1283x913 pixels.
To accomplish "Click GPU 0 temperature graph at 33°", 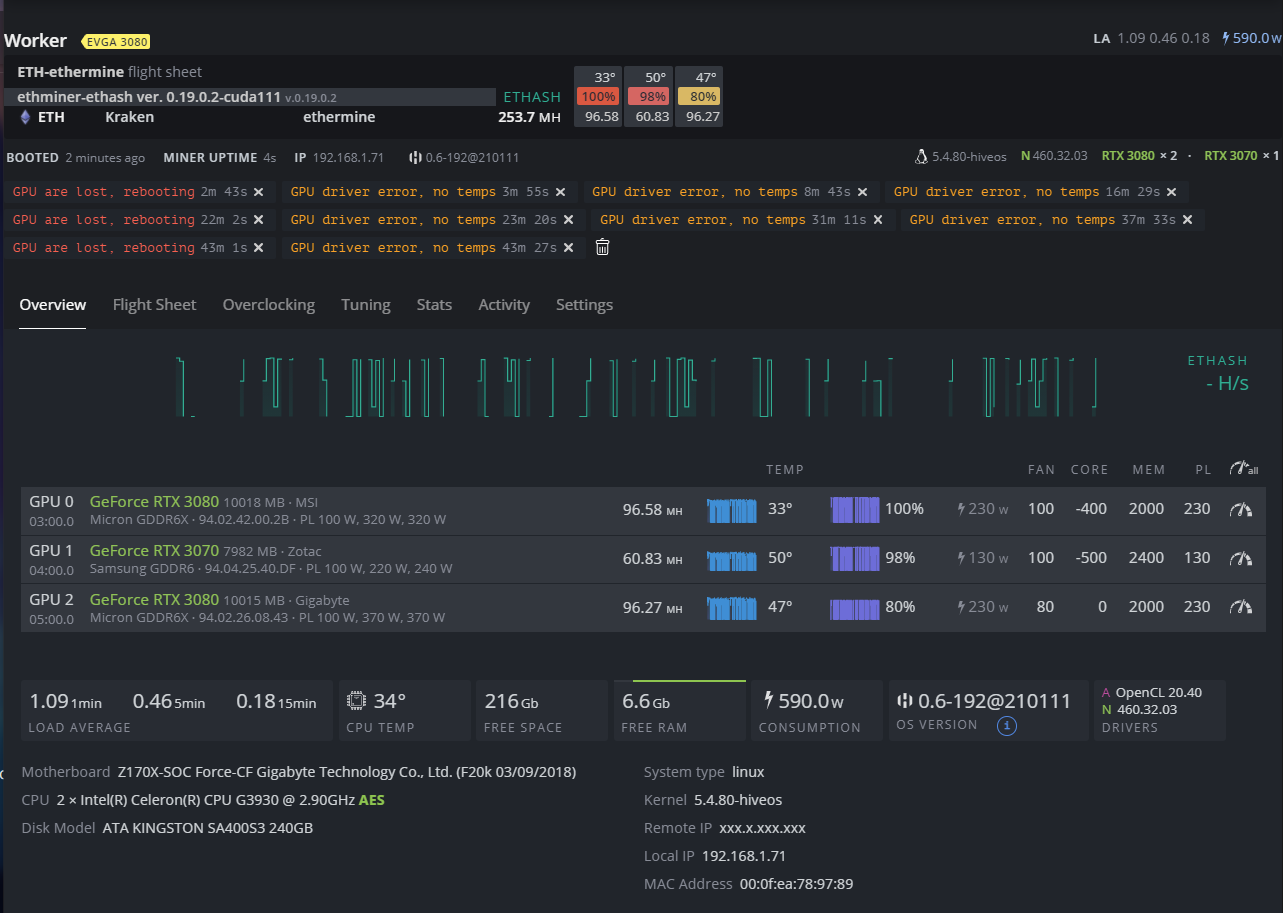I will (732, 510).
